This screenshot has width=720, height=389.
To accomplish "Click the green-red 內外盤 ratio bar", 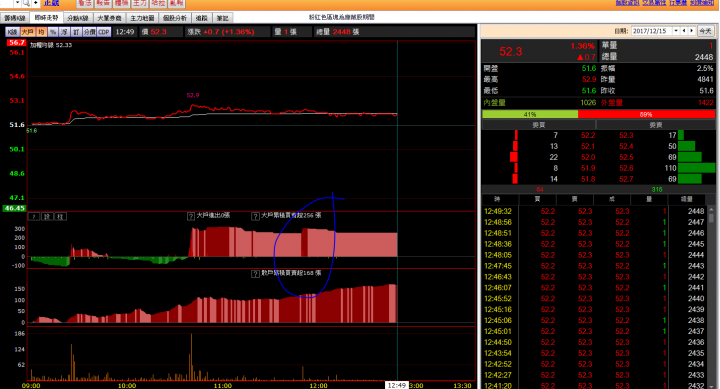I will (x=598, y=114).
